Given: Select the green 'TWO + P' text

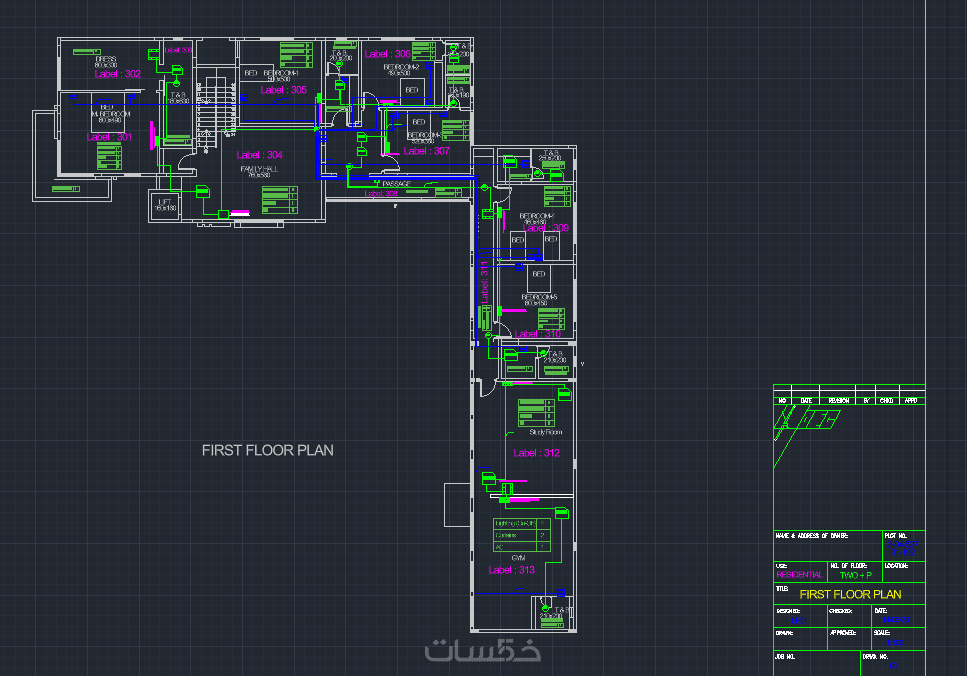Looking at the screenshot, I should click(x=855, y=575).
